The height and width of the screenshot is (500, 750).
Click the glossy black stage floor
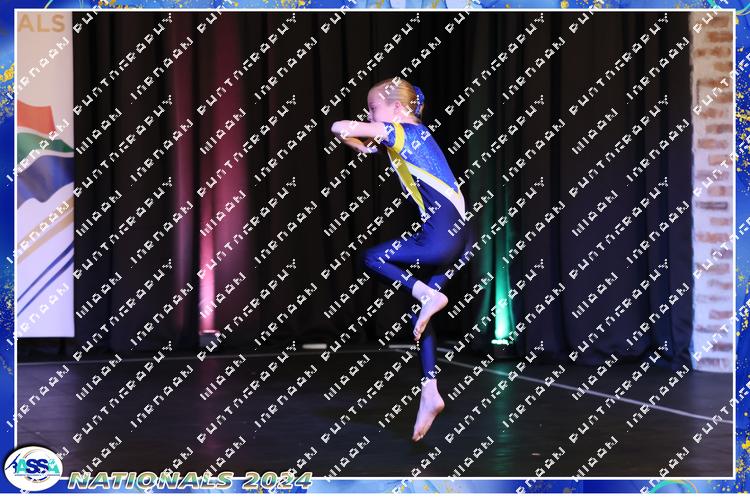pos(250,410)
